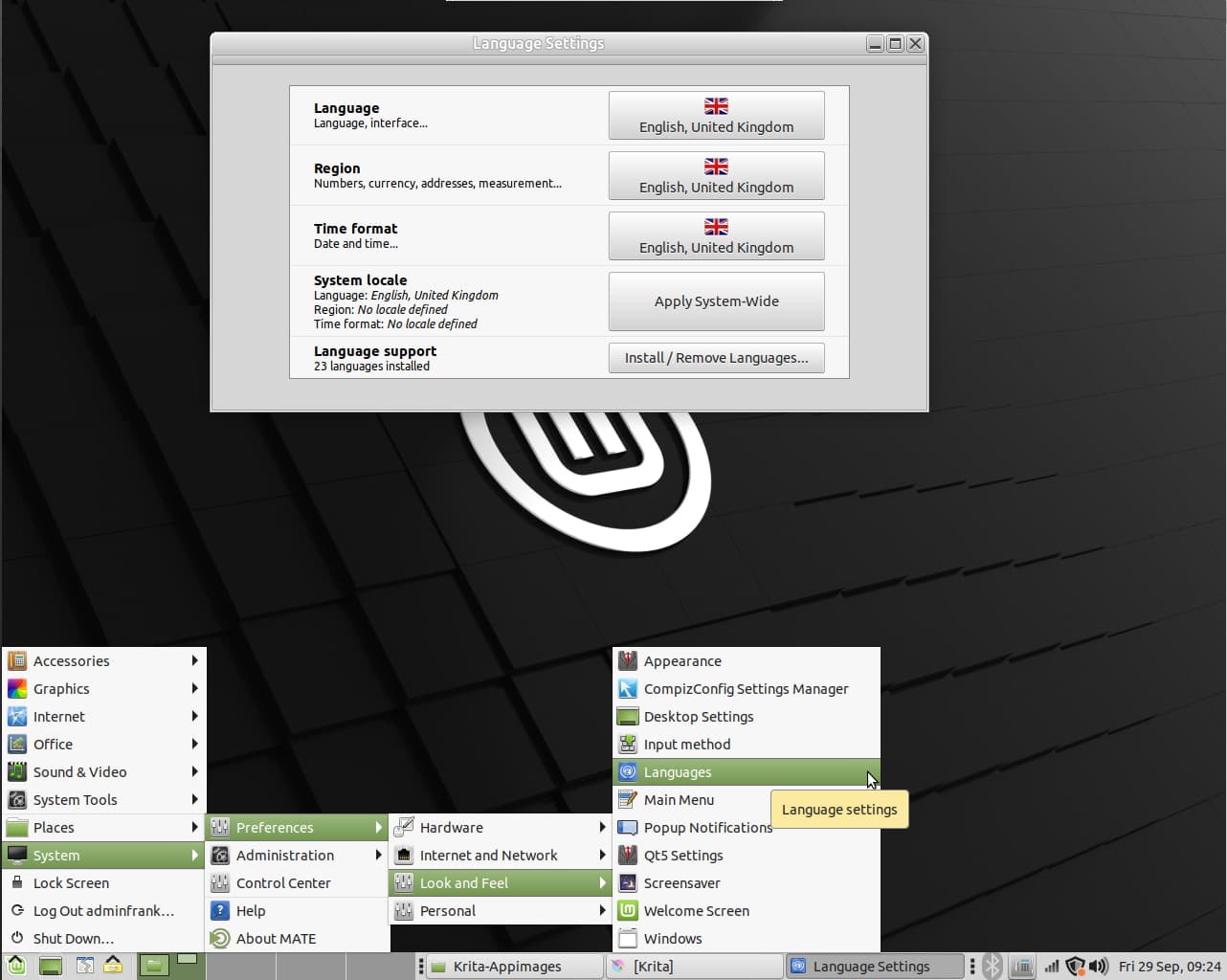
Task: Click the Show Desktop icon in the panel
Action: (51, 966)
